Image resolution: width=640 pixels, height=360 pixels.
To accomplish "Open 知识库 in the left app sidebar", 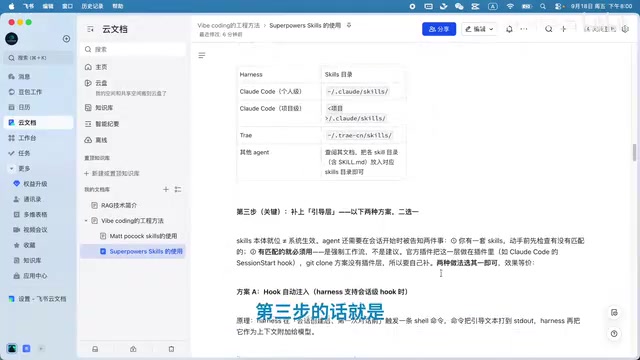I will [x=27, y=260].
